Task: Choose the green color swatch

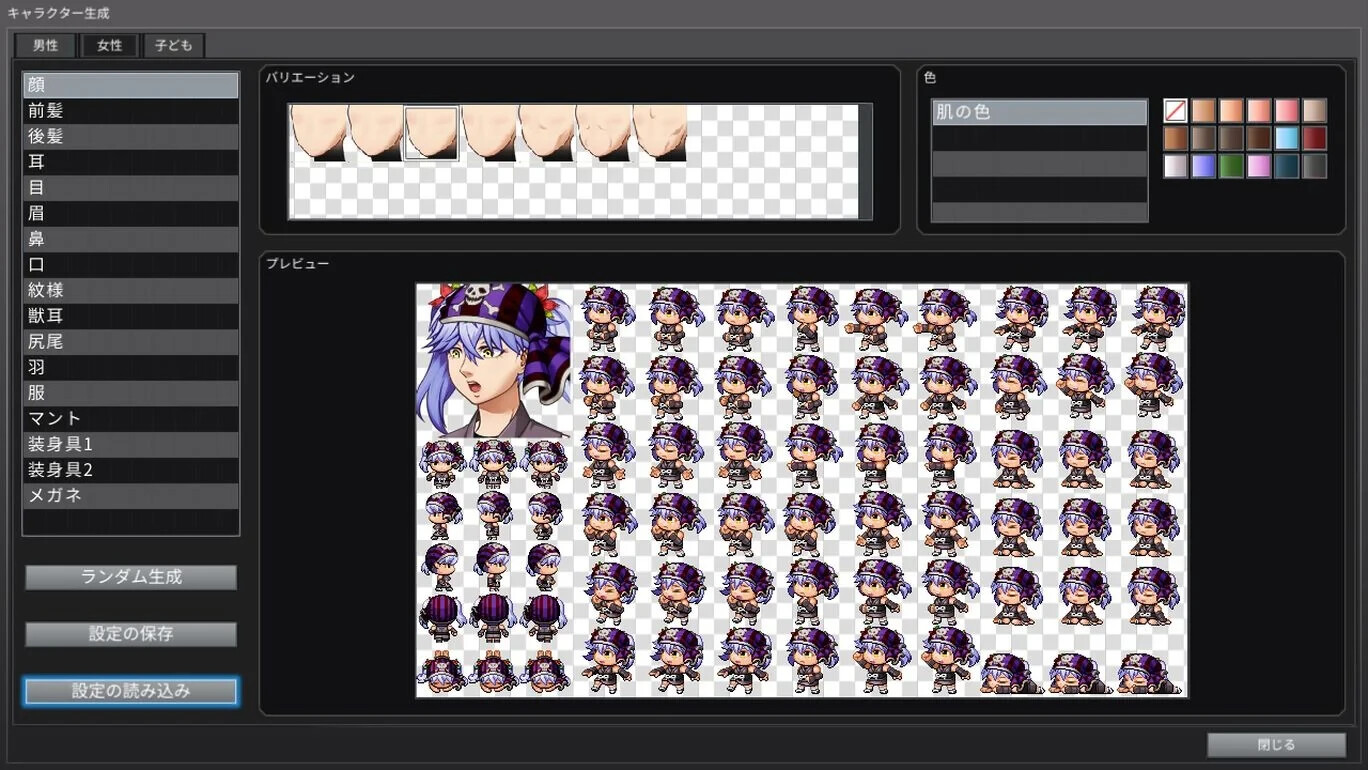Action: 1231,166
